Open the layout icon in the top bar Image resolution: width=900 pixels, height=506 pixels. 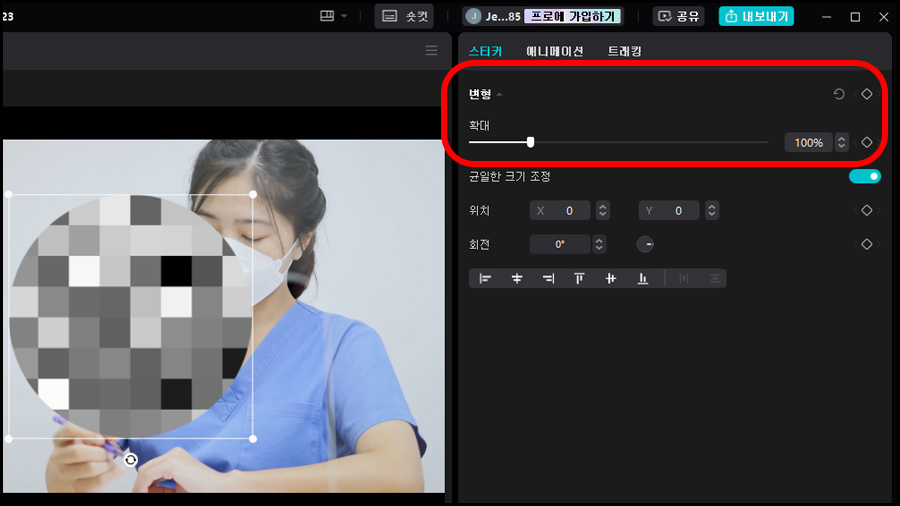(x=327, y=16)
